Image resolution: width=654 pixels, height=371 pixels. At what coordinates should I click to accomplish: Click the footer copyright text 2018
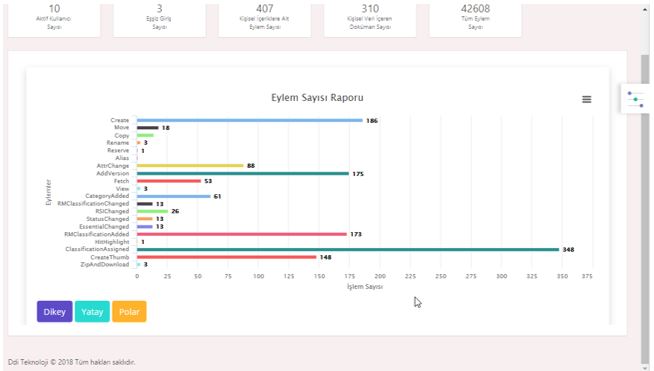[x=72, y=362]
